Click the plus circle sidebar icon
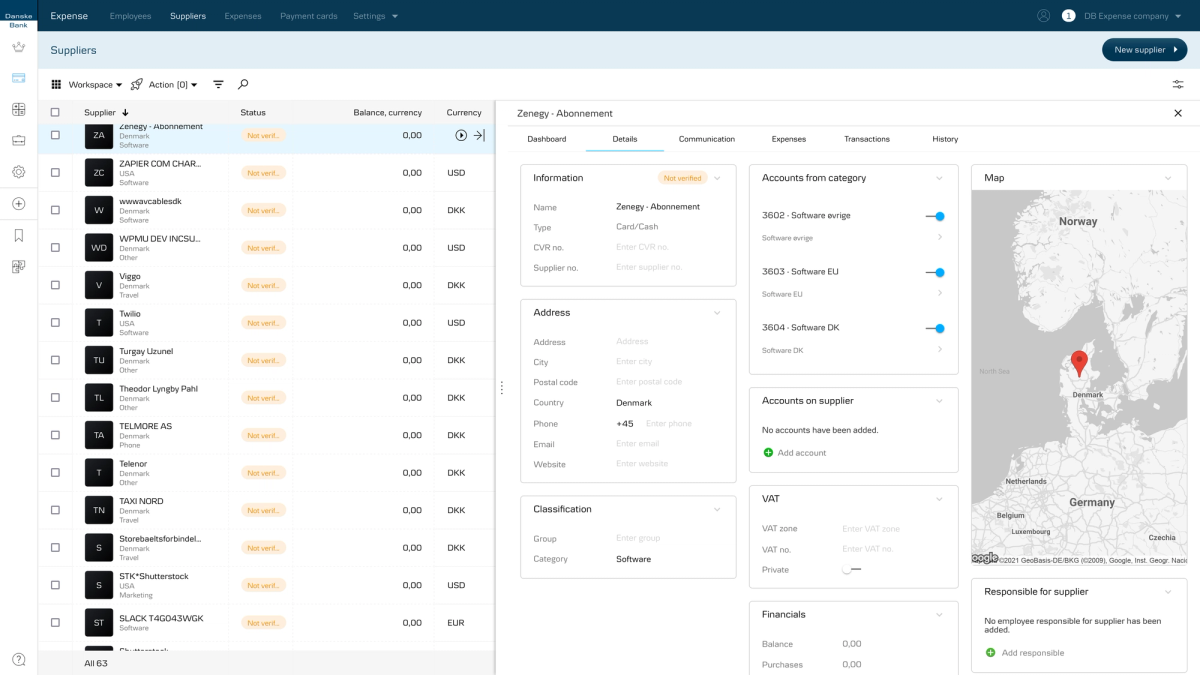Viewport: 1200px width, 675px height. pos(18,204)
